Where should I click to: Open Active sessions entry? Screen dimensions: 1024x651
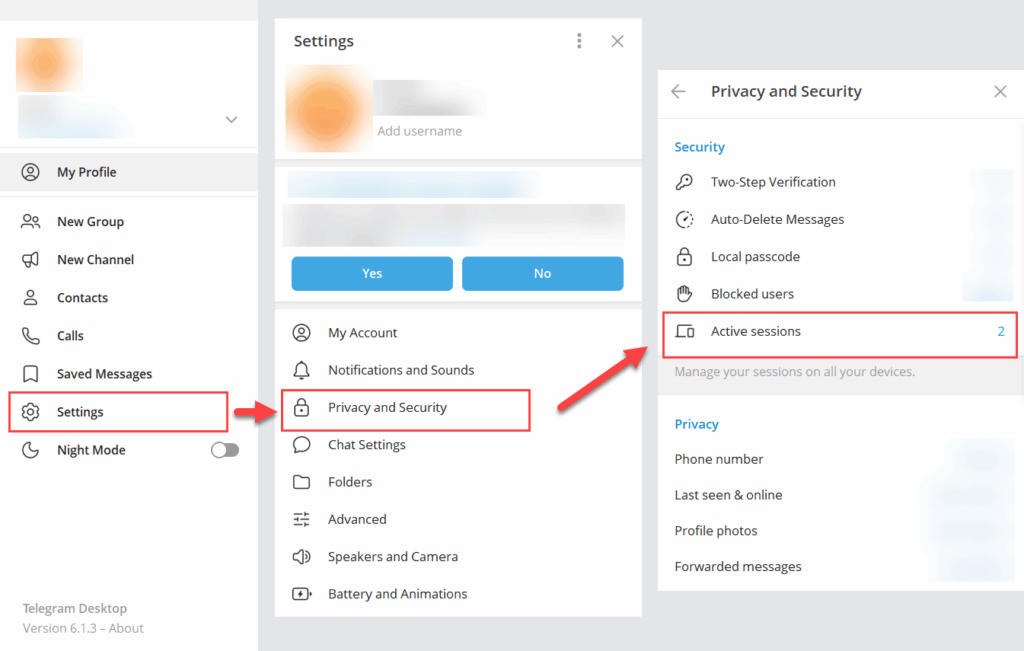click(755, 331)
